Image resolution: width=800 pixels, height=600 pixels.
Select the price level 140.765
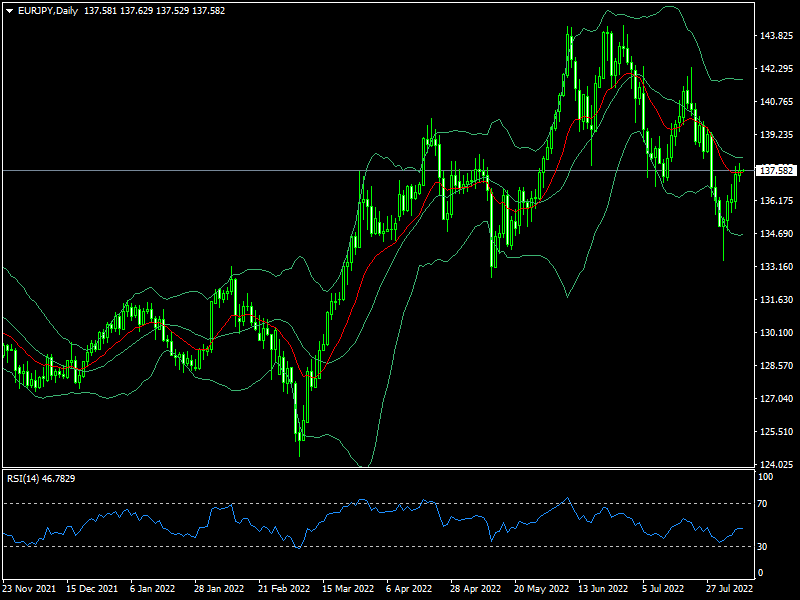776,102
